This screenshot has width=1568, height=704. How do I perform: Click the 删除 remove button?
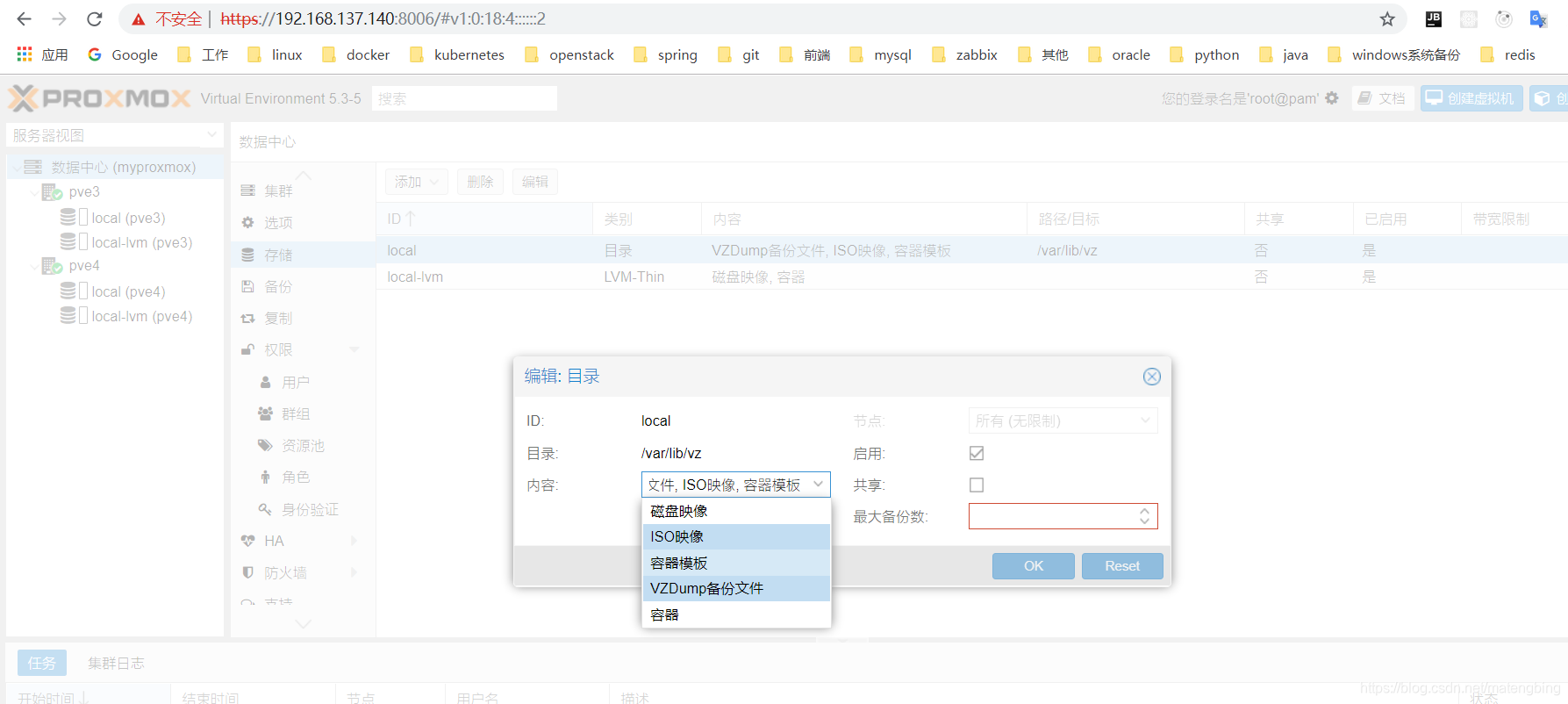pyautogui.click(x=480, y=182)
